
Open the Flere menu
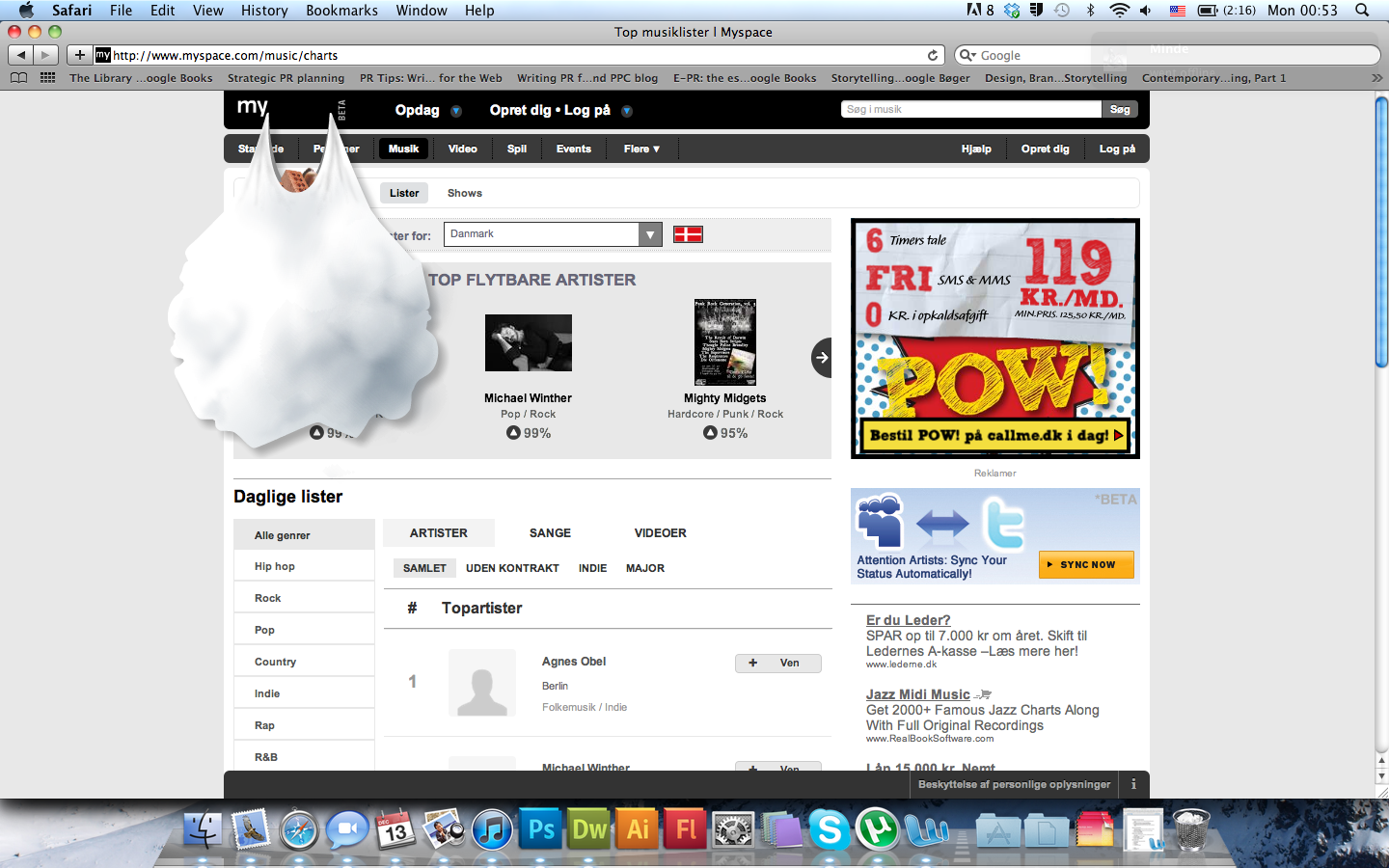(641, 149)
